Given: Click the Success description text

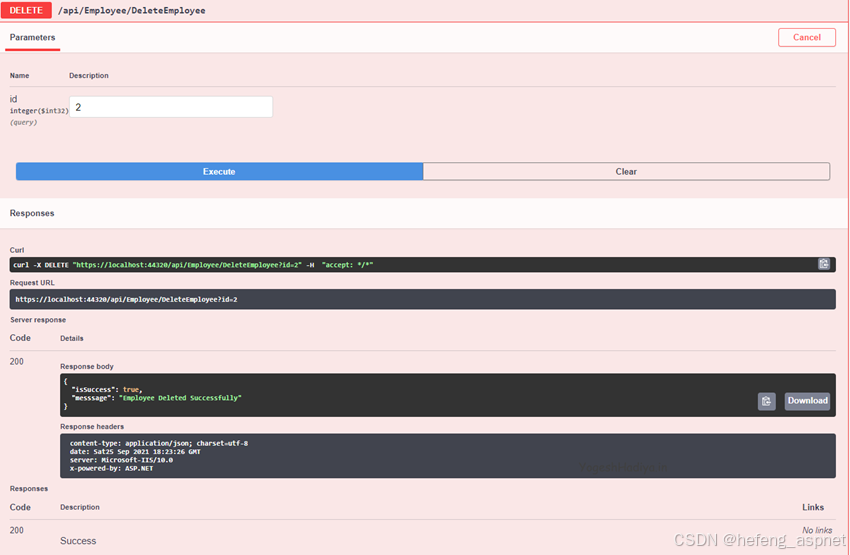Looking at the screenshot, I should coord(78,541).
